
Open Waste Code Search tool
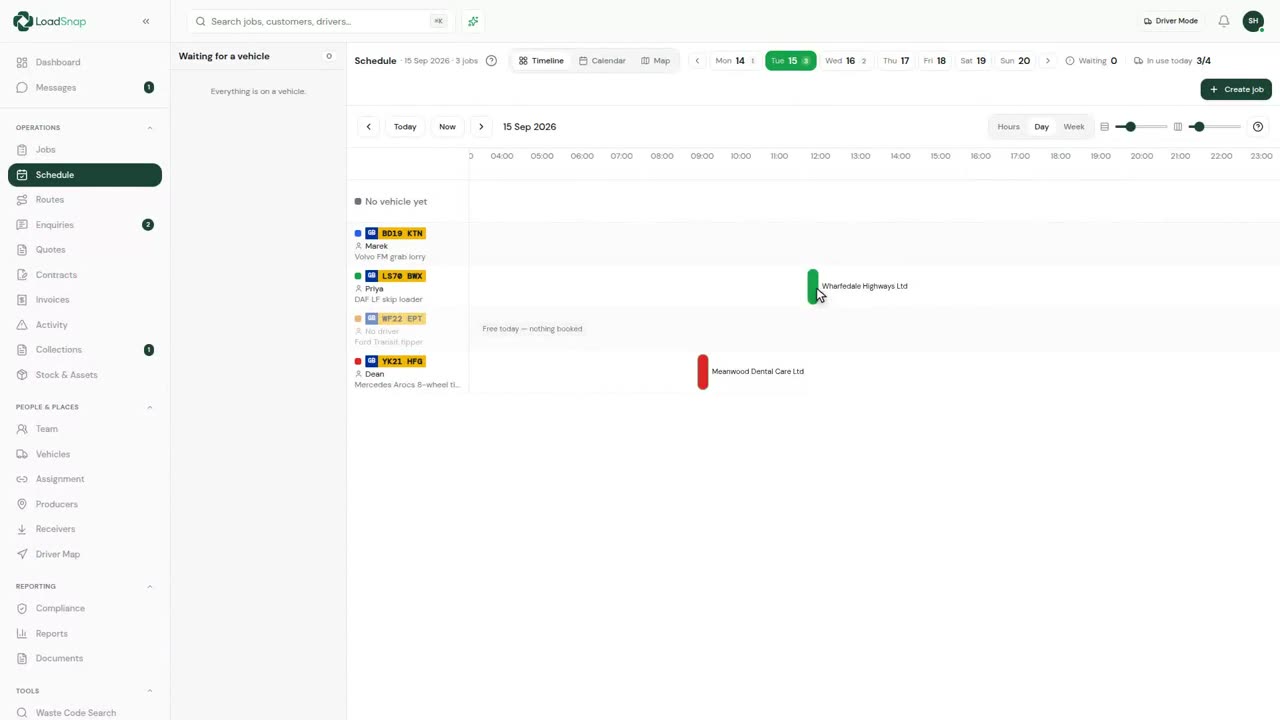tap(85, 713)
